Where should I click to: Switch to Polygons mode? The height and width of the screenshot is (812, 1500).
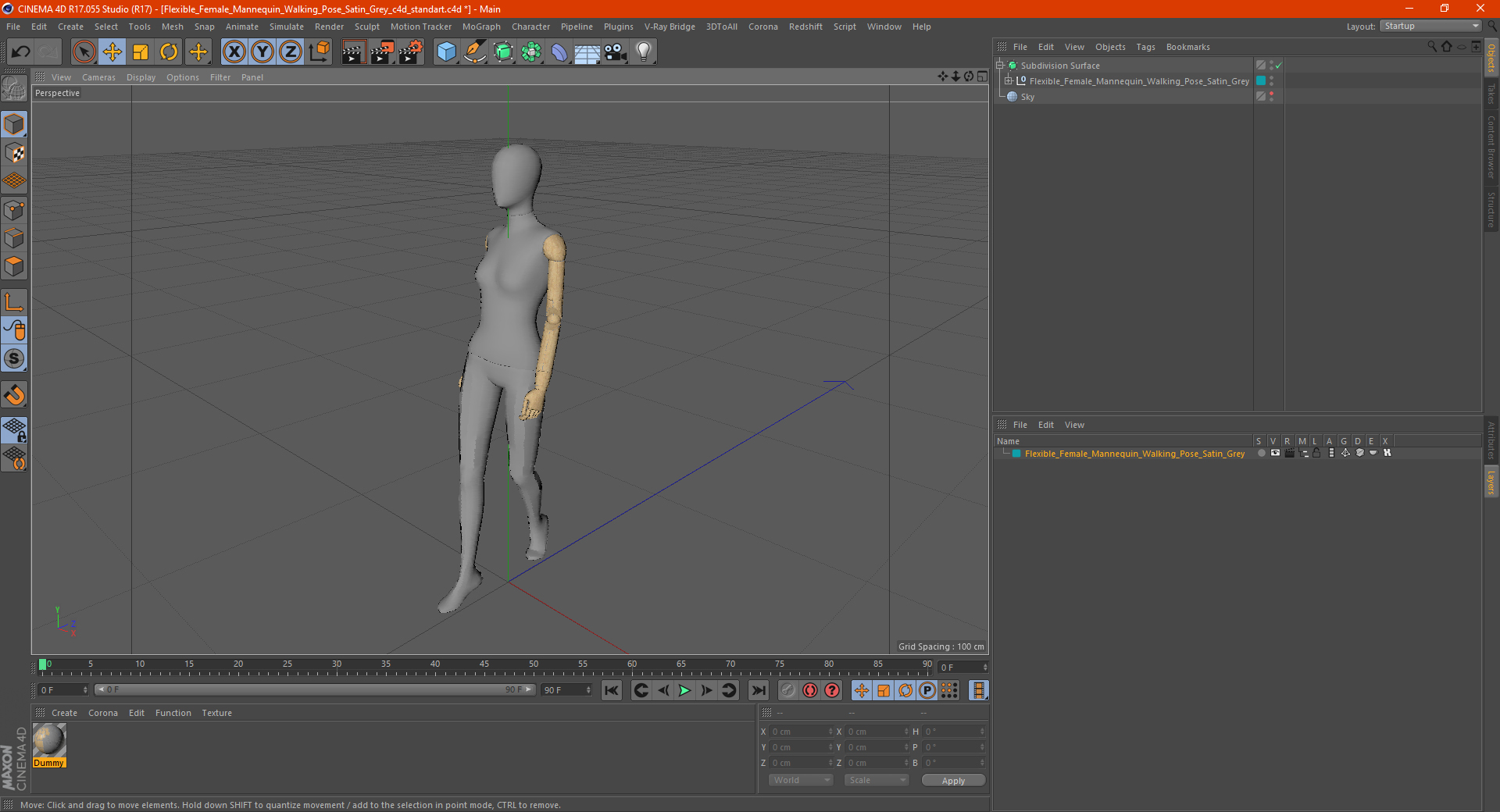tap(14, 266)
